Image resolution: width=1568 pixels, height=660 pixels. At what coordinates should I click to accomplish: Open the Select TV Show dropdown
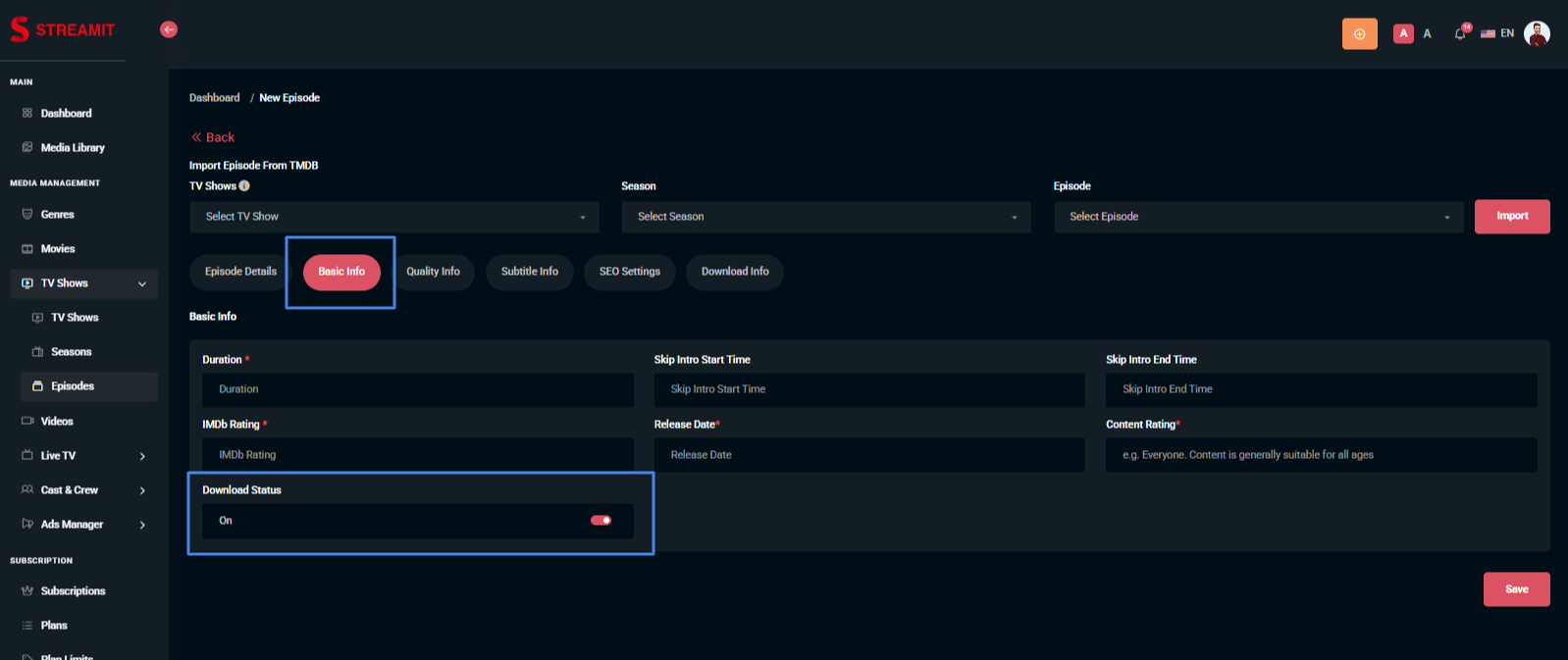pyautogui.click(x=394, y=217)
